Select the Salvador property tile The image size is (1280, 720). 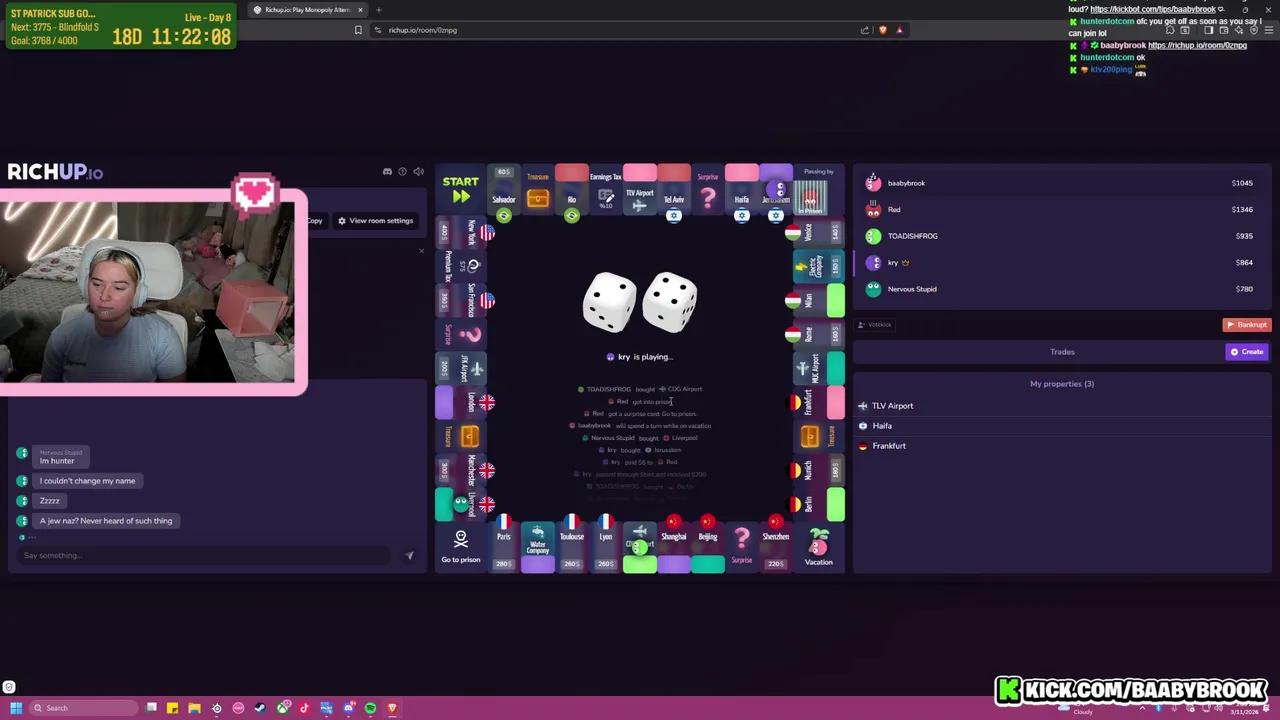click(x=504, y=190)
